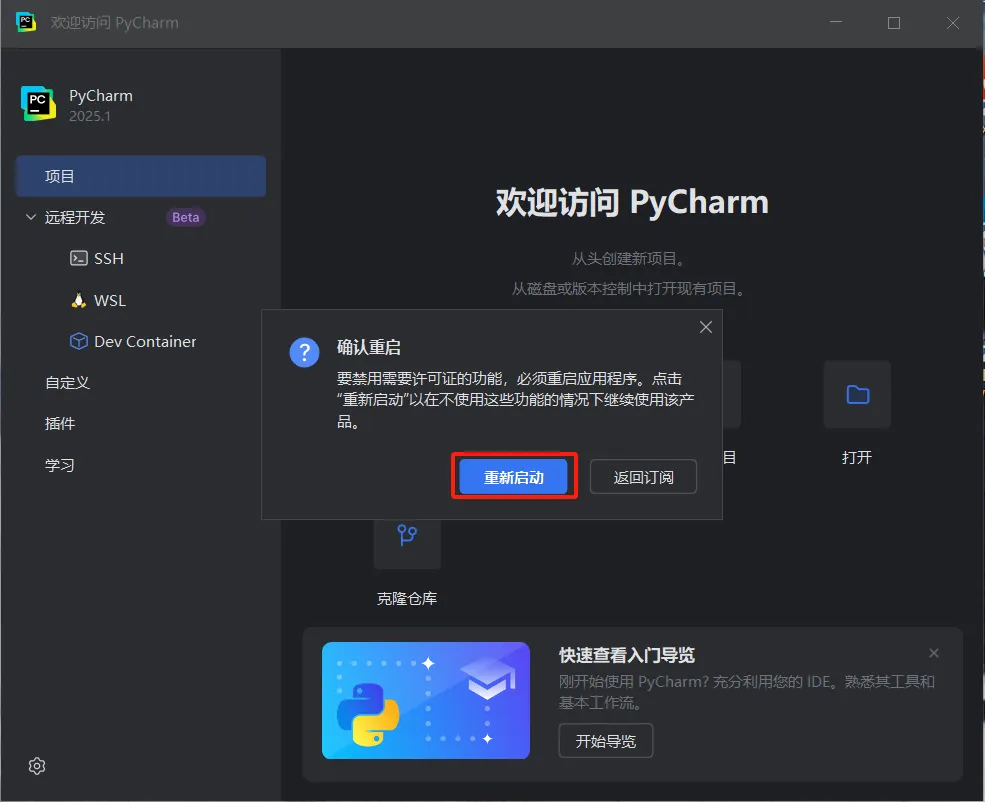Click the 克隆仓库 branch icon

[407, 536]
